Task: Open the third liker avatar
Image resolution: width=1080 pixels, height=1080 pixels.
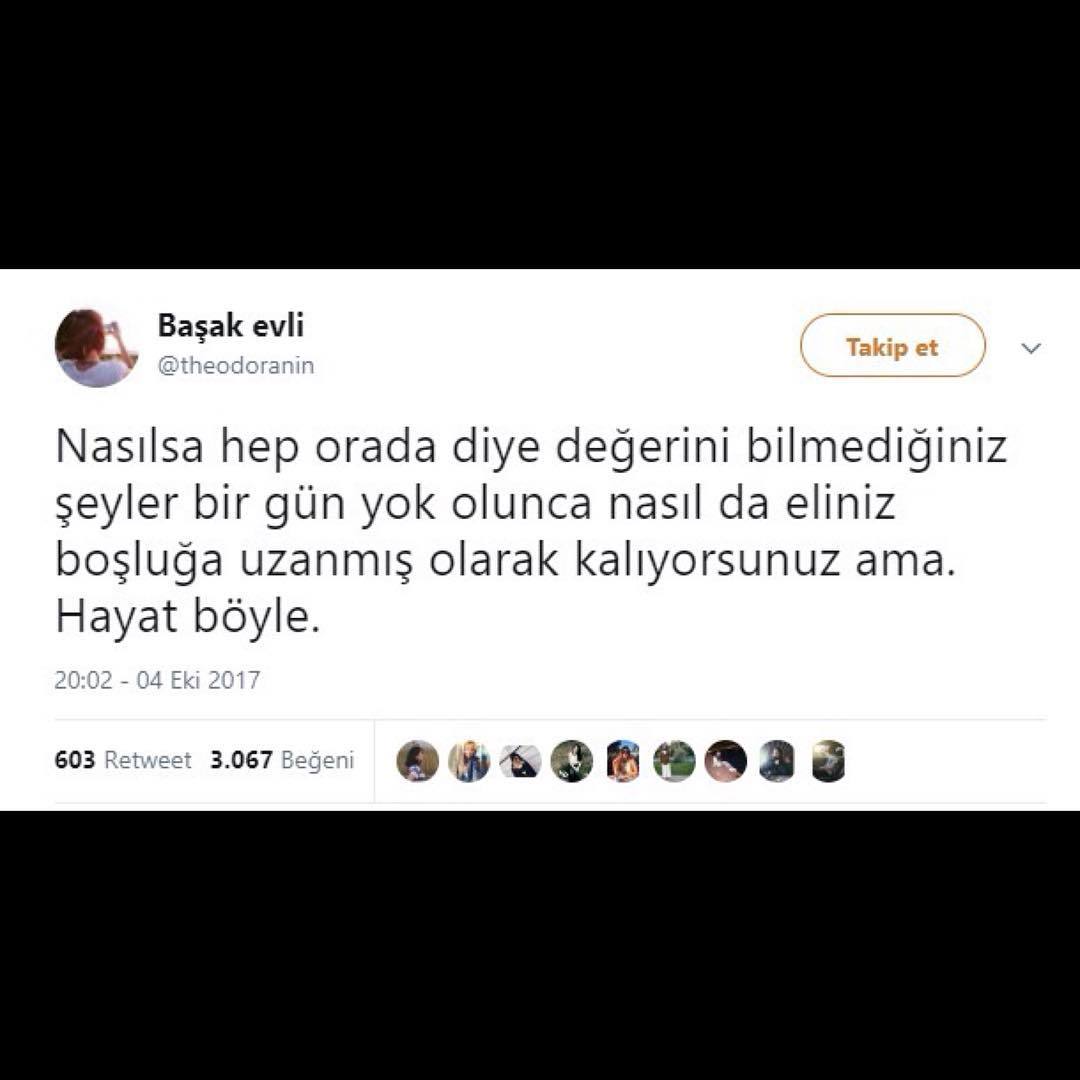Action: (x=520, y=760)
